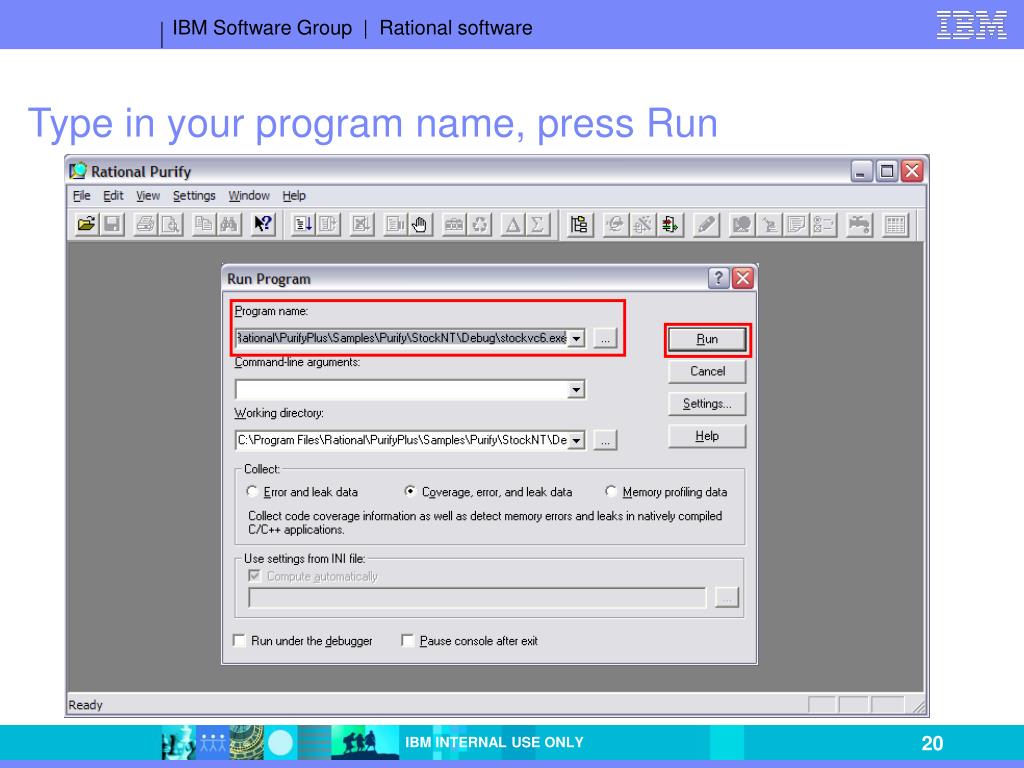1024x768 pixels.
Task: Click the recycle arrows toolbar icon
Action: pyautogui.click(x=480, y=225)
